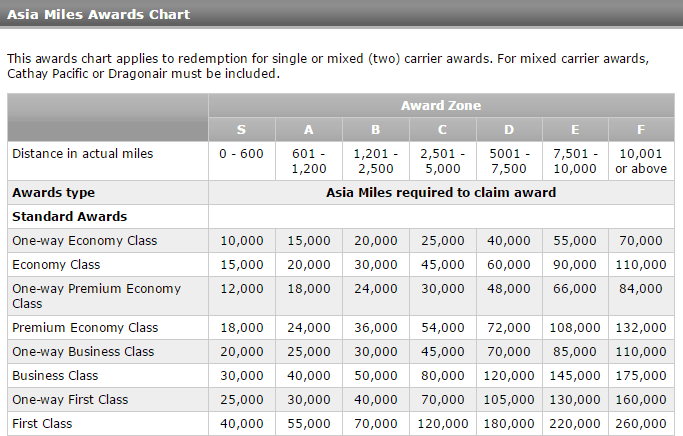The image size is (683, 436).
Task: Click the One-way First Class row label
Action: click(70, 399)
